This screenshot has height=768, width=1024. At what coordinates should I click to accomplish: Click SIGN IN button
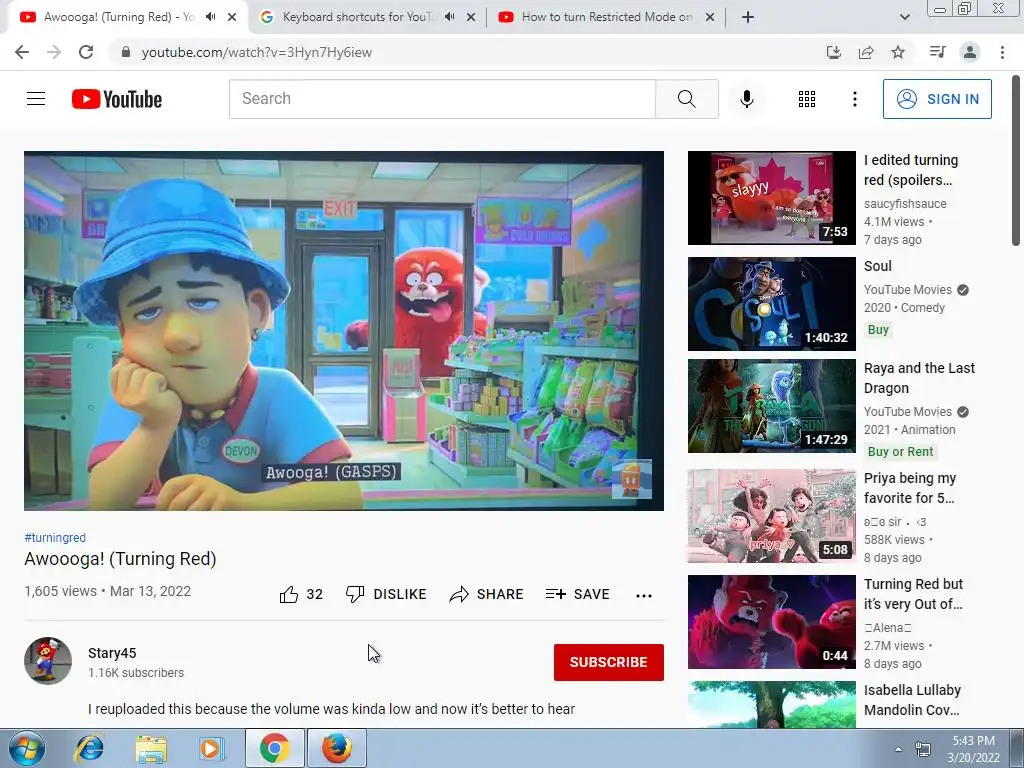937,99
